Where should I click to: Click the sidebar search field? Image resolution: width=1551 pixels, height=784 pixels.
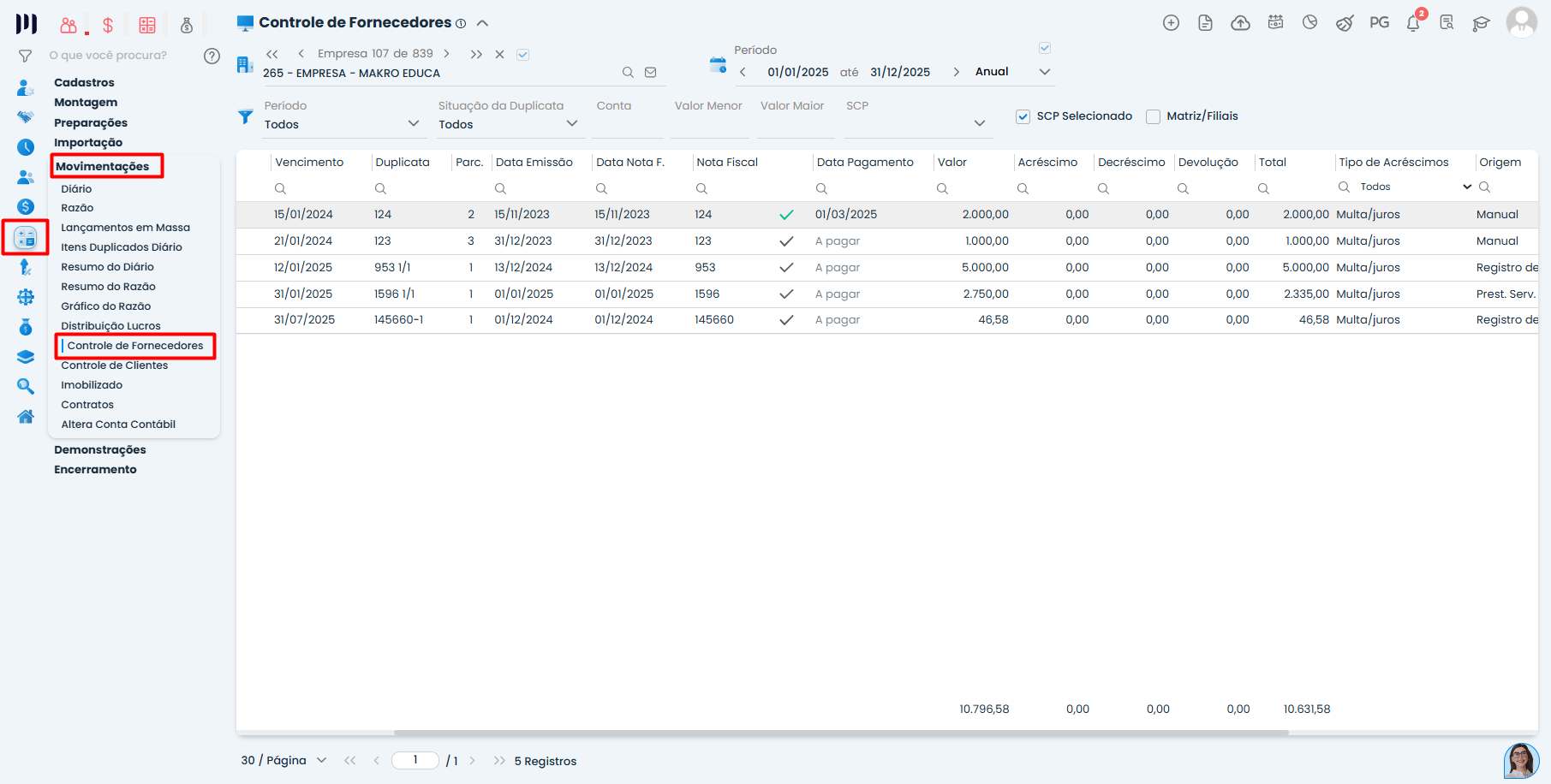tap(108, 56)
